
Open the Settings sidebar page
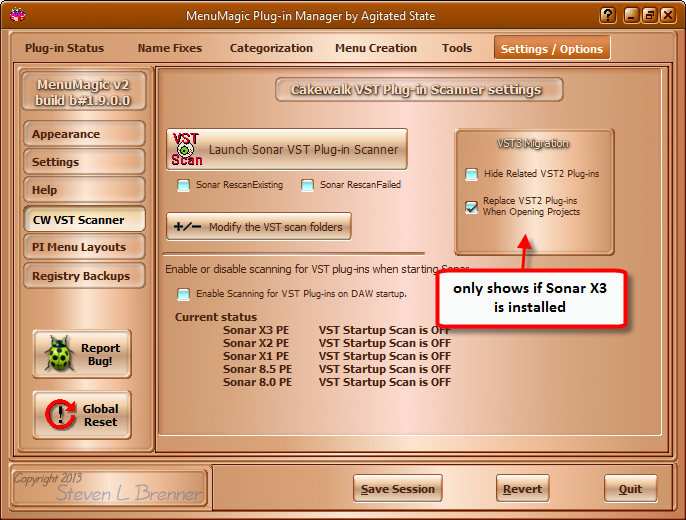click(x=84, y=162)
